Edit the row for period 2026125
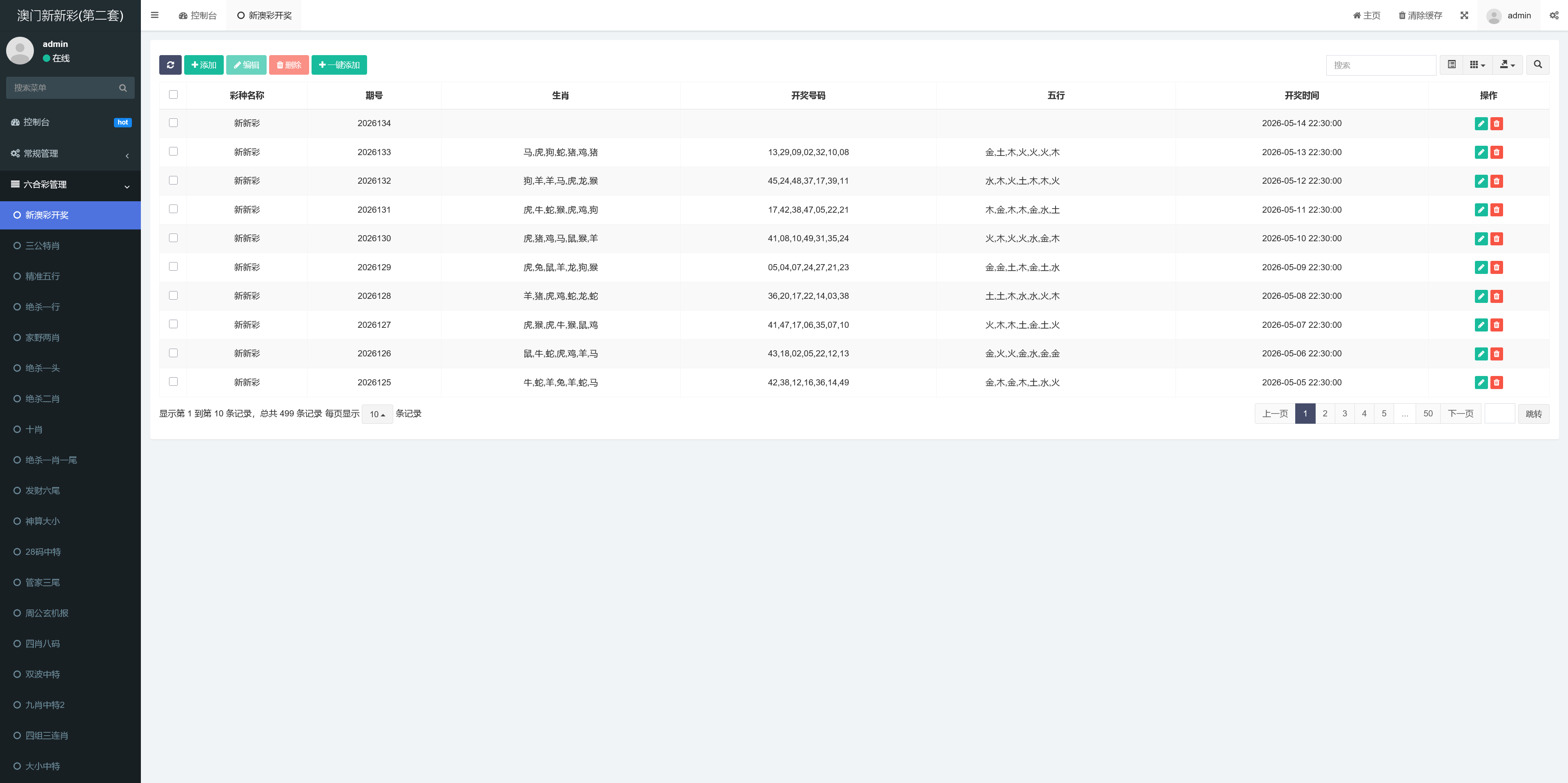The width and height of the screenshot is (1568, 783). point(1481,383)
